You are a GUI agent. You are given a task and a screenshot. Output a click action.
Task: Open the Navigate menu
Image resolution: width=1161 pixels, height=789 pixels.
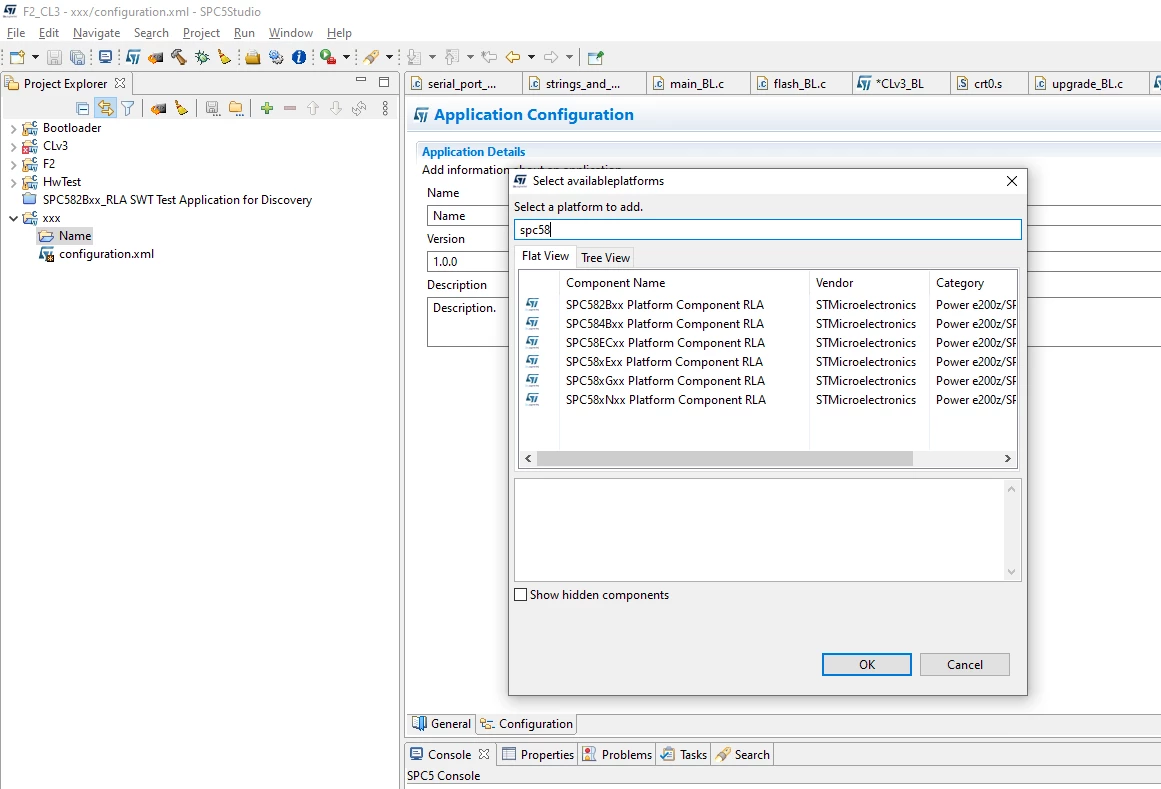(96, 33)
